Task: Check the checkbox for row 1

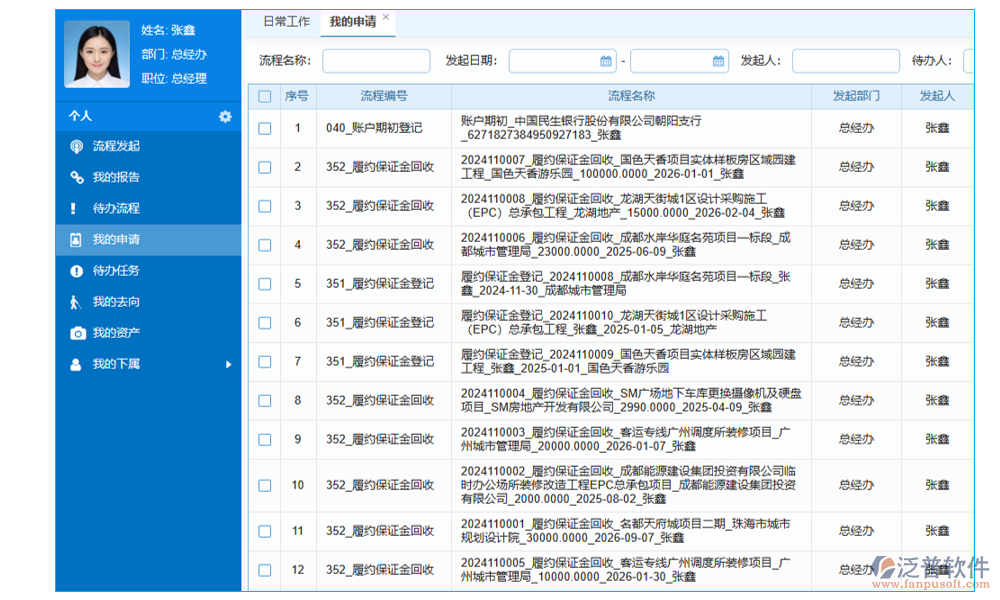Action: (264, 128)
